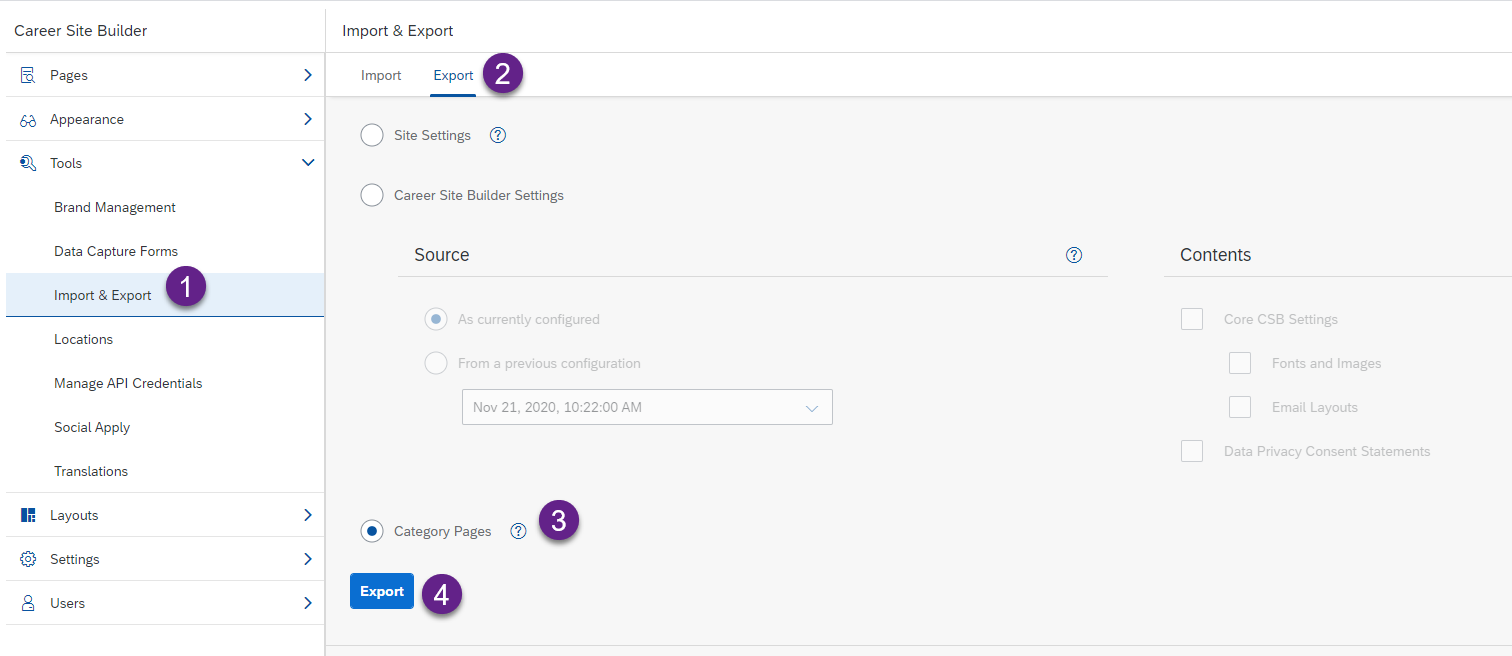
Task: Open the Social Apply tool
Action: (92, 427)
